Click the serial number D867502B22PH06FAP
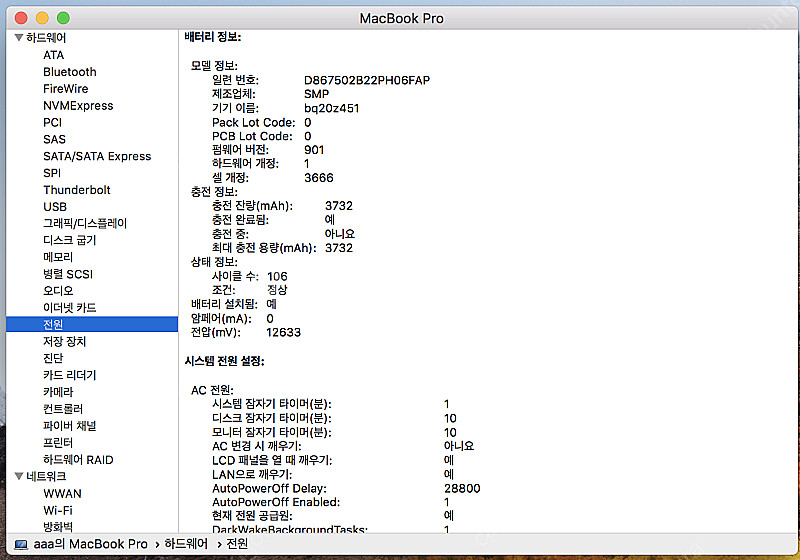Image resolution: width=800 pixels, height=560 pixels. pyautogui.click(x=367, y=80)
